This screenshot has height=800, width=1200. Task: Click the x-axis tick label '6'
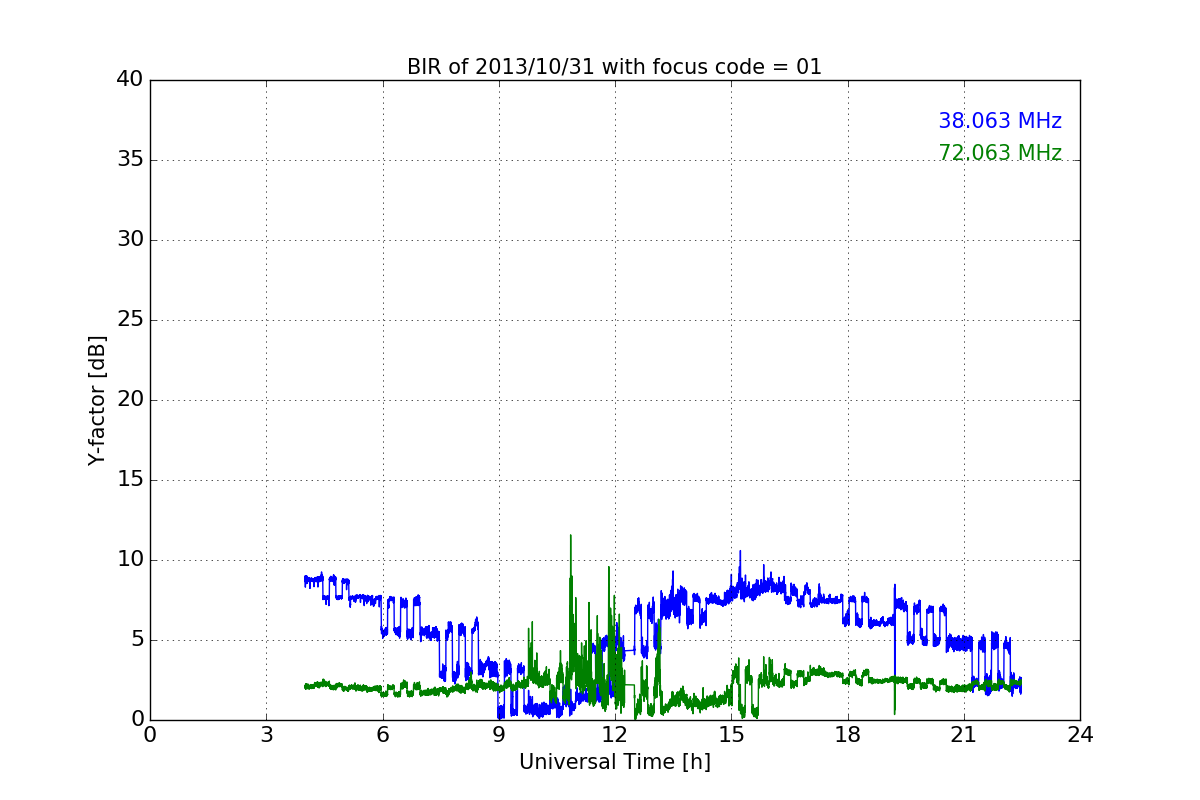coord(382,735)
